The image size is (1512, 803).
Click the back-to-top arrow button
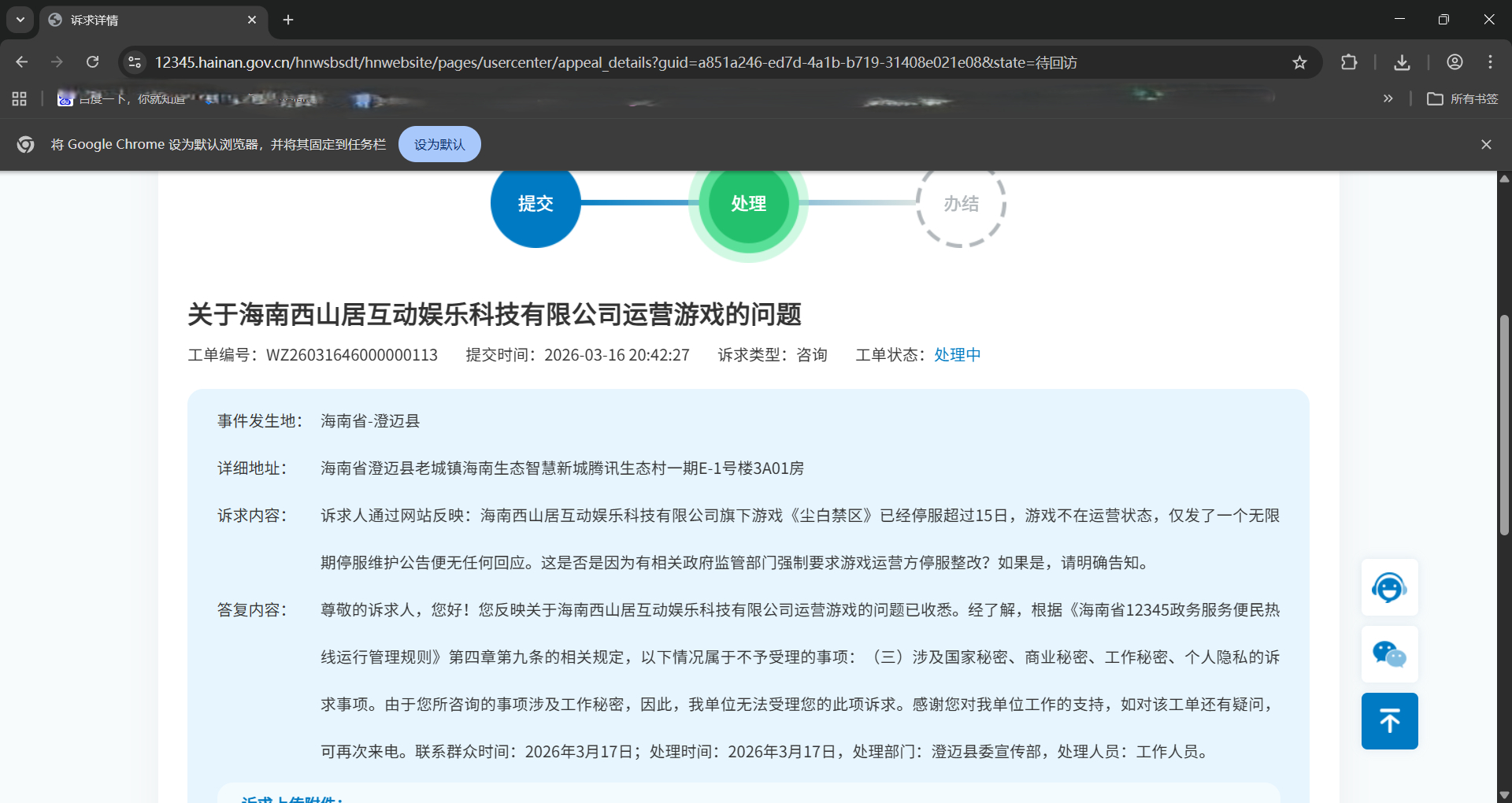pyautogui.click(x=1389, y=721)
